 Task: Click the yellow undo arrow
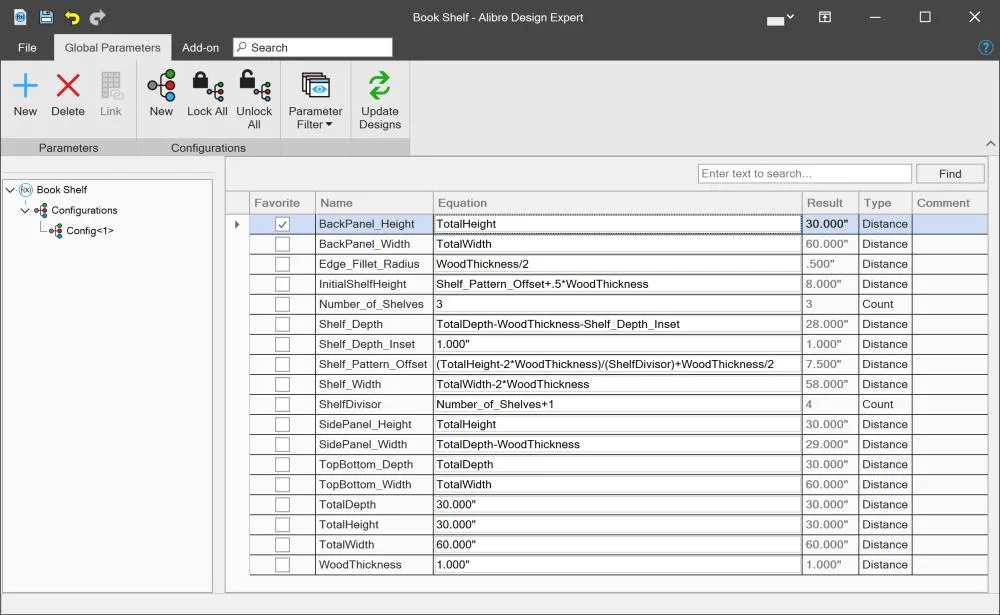[x=72, y=17]
